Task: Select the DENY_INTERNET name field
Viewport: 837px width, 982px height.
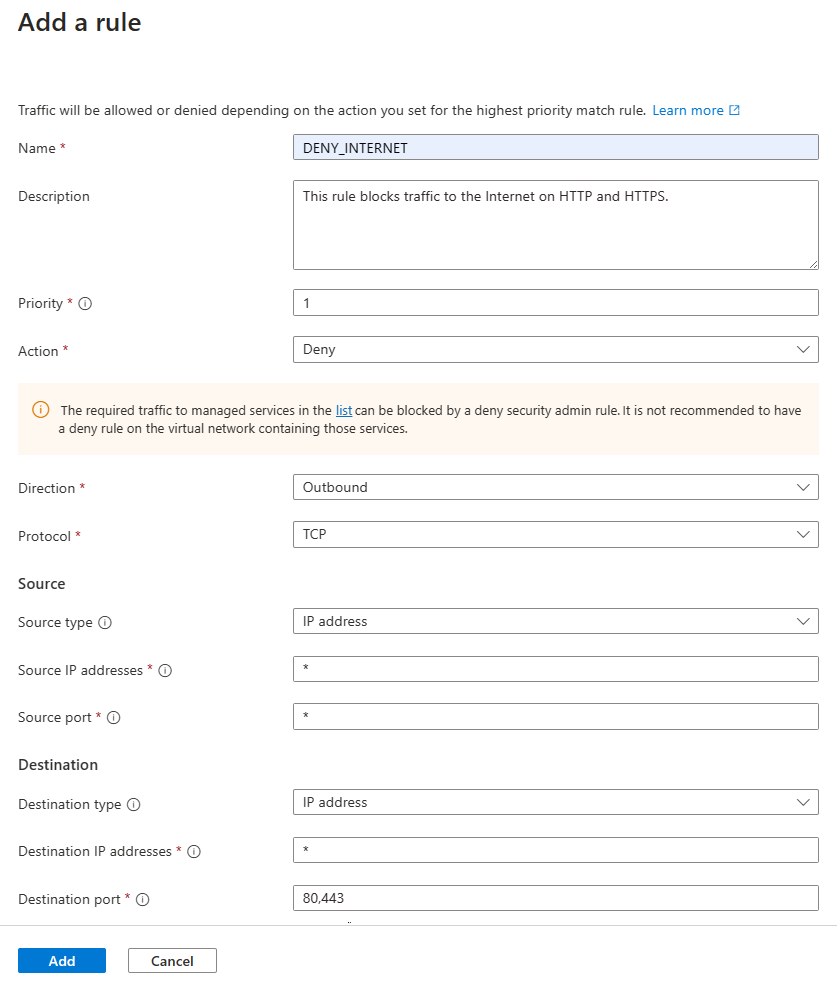Action: 556,147
